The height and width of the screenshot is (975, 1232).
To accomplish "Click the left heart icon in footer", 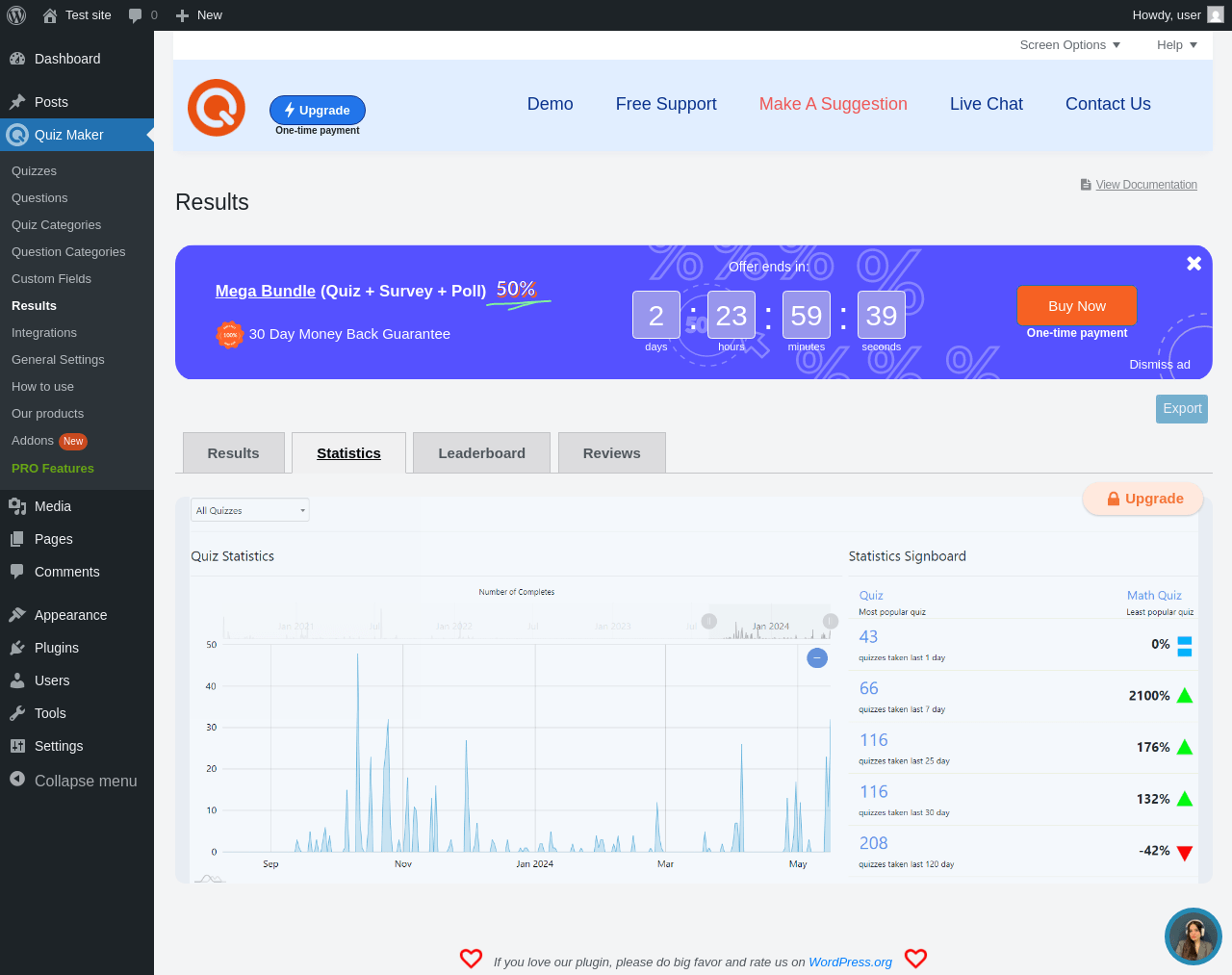I will tap(471, 959).
